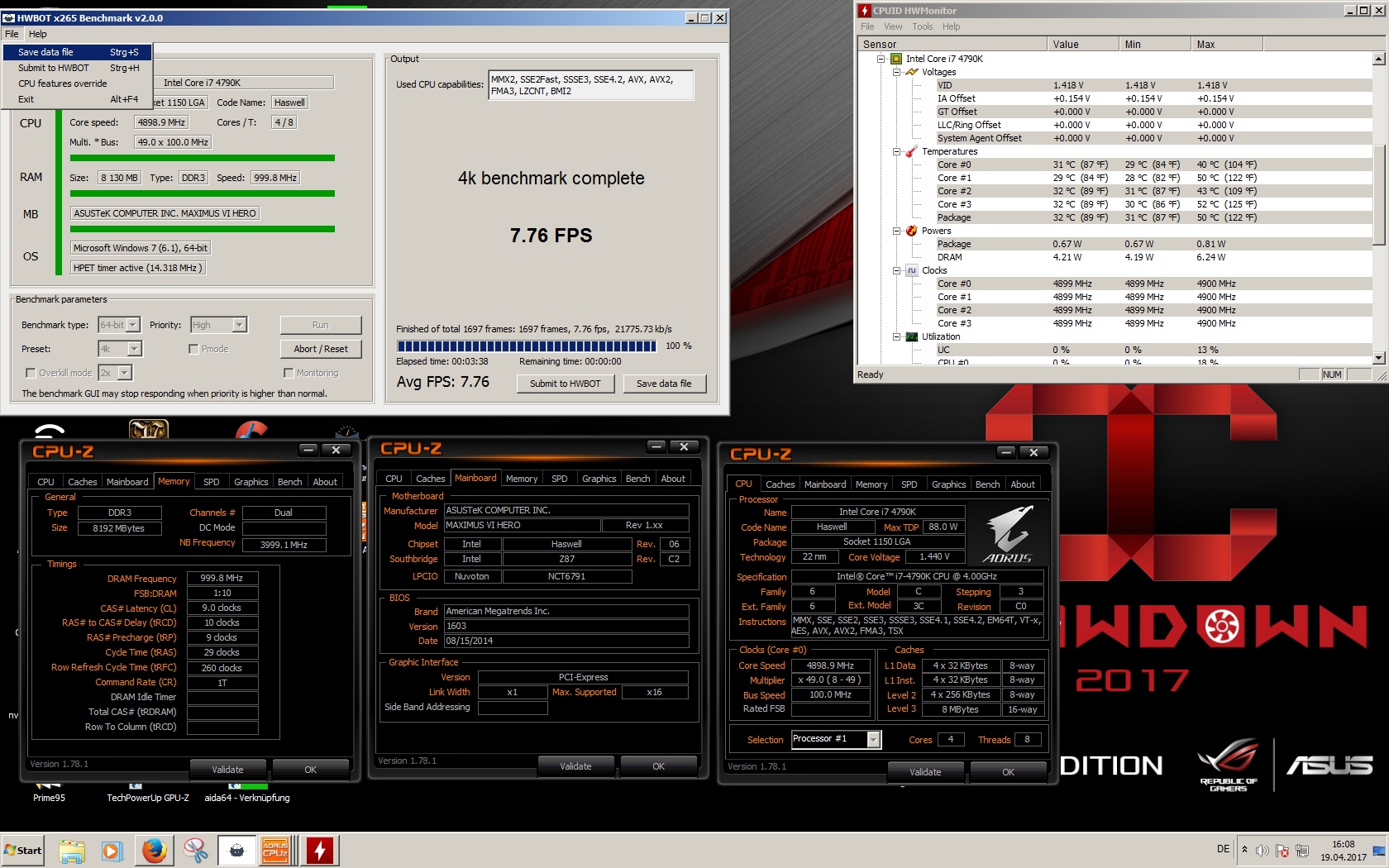The image size is (1389, 868).
Task: Collapse the Intel Core i7 4790K tree node
Action: click(881, 59)
